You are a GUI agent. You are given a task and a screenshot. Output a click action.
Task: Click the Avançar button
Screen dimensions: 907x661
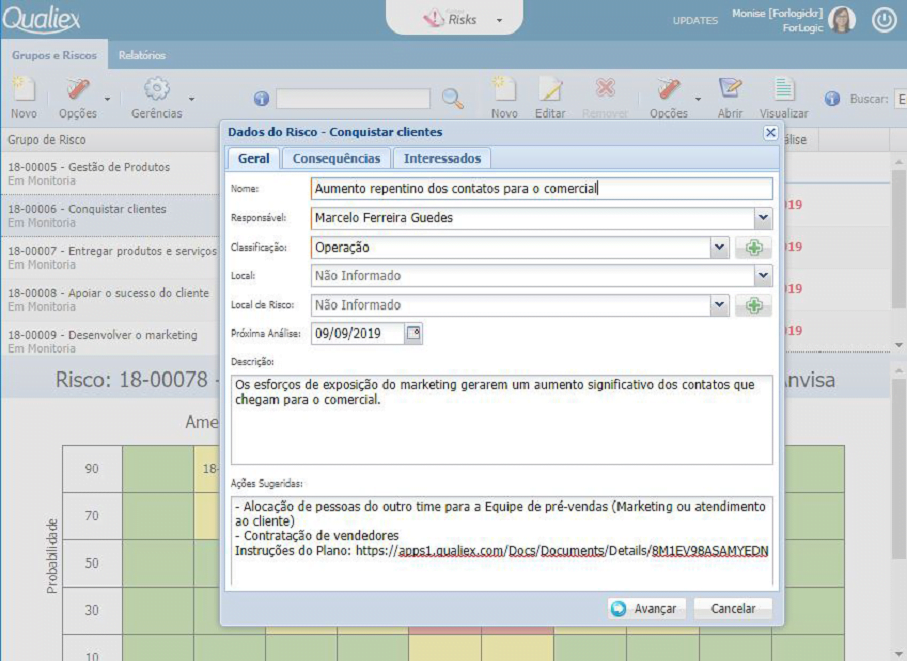click(x=644, y=608)
